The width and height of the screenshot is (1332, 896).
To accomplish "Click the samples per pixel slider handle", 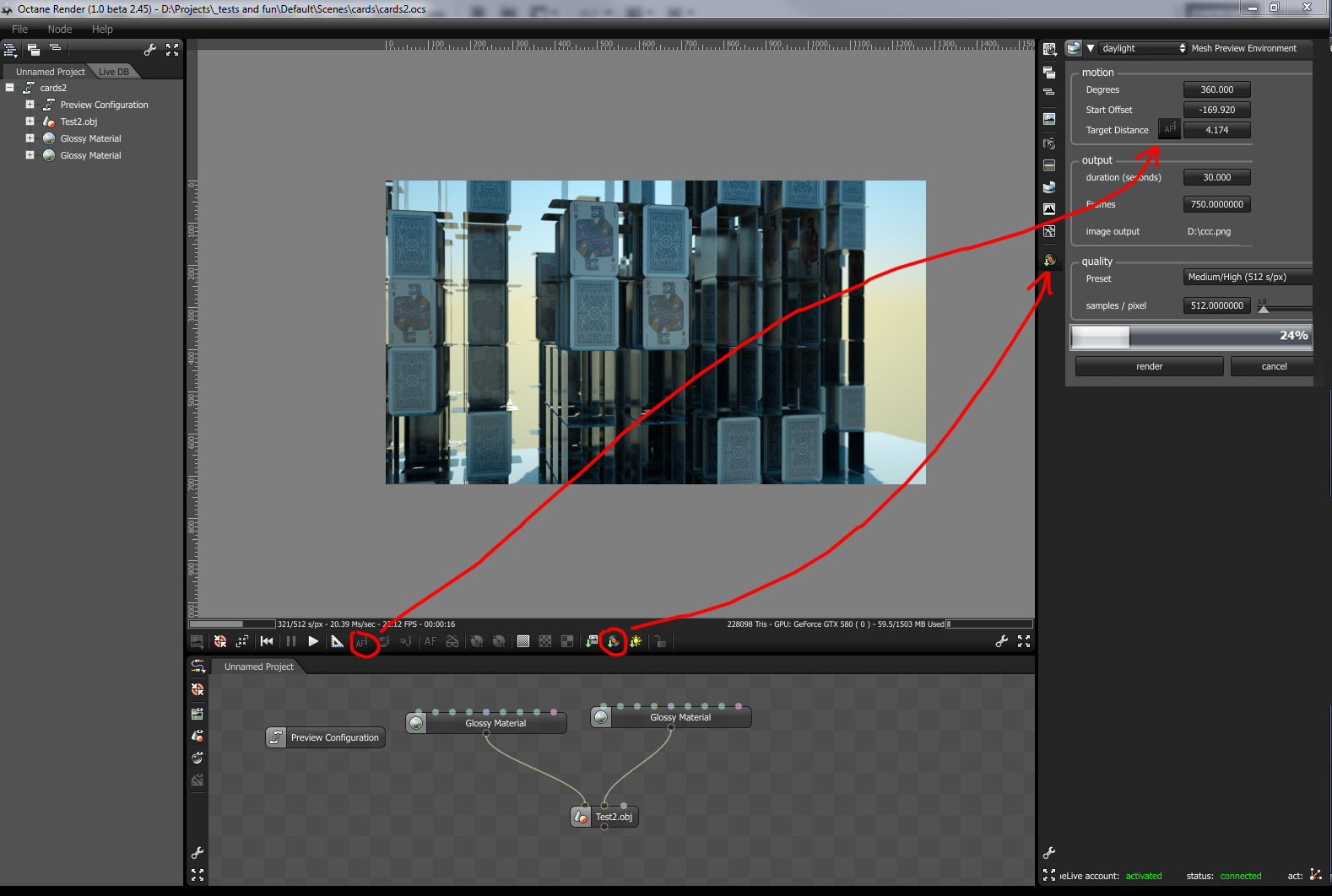I will (1263, 309).
